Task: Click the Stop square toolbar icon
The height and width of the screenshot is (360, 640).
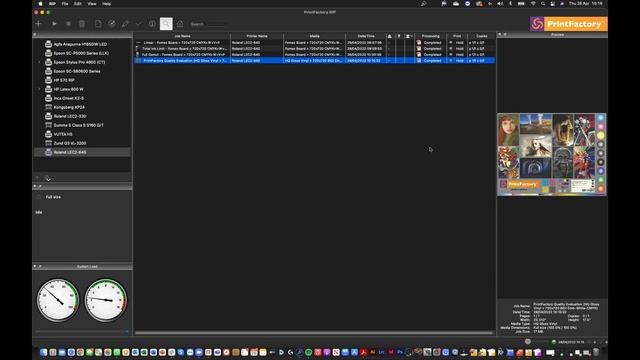Action: [68, 24]
